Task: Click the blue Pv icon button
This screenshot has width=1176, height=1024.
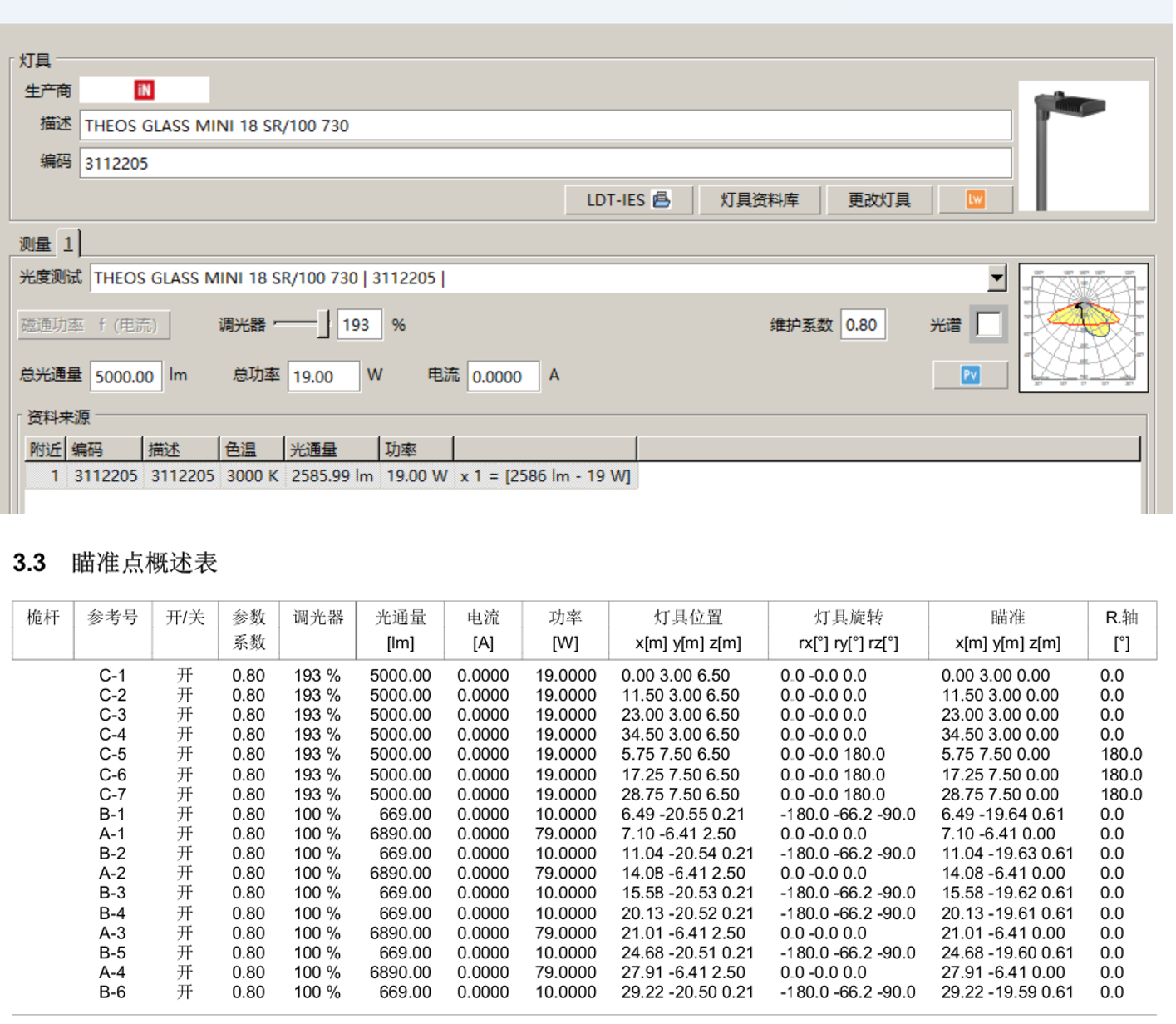Action: click(x=970, y=376)
